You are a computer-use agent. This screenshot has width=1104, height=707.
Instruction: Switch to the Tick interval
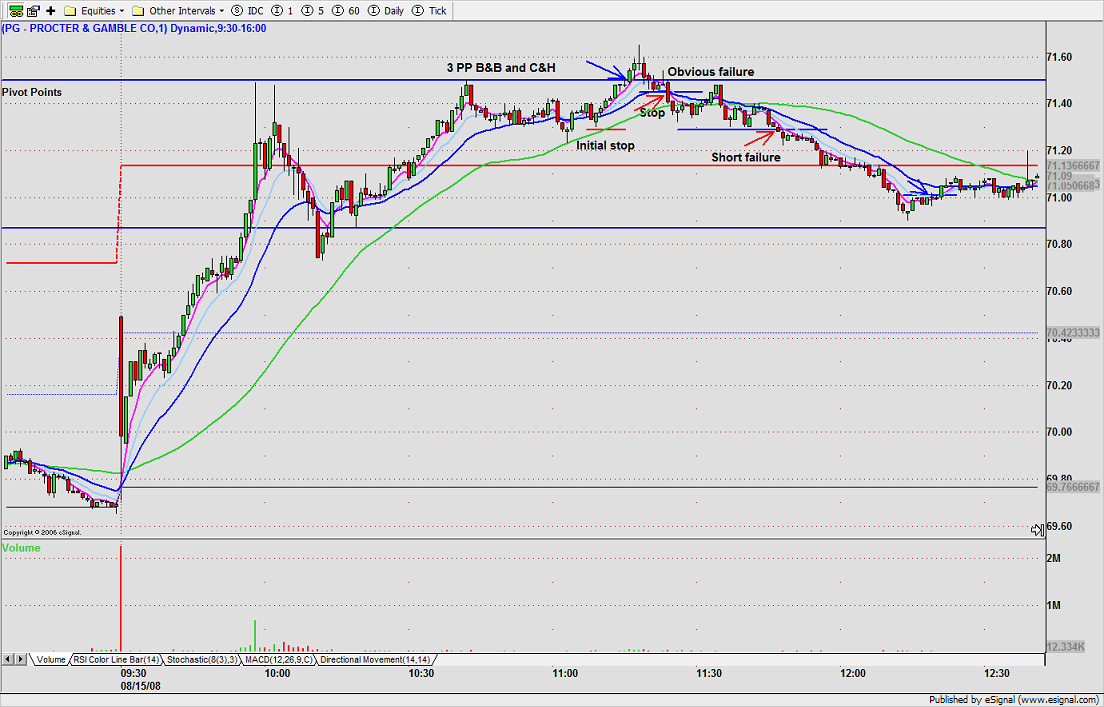click(x=429, y=11)
